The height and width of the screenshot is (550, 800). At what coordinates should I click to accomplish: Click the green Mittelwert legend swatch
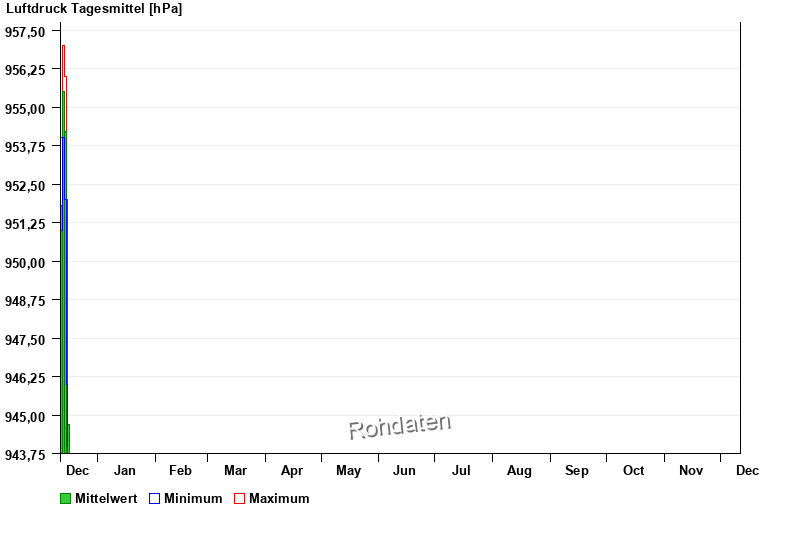(x=66, y=499)
